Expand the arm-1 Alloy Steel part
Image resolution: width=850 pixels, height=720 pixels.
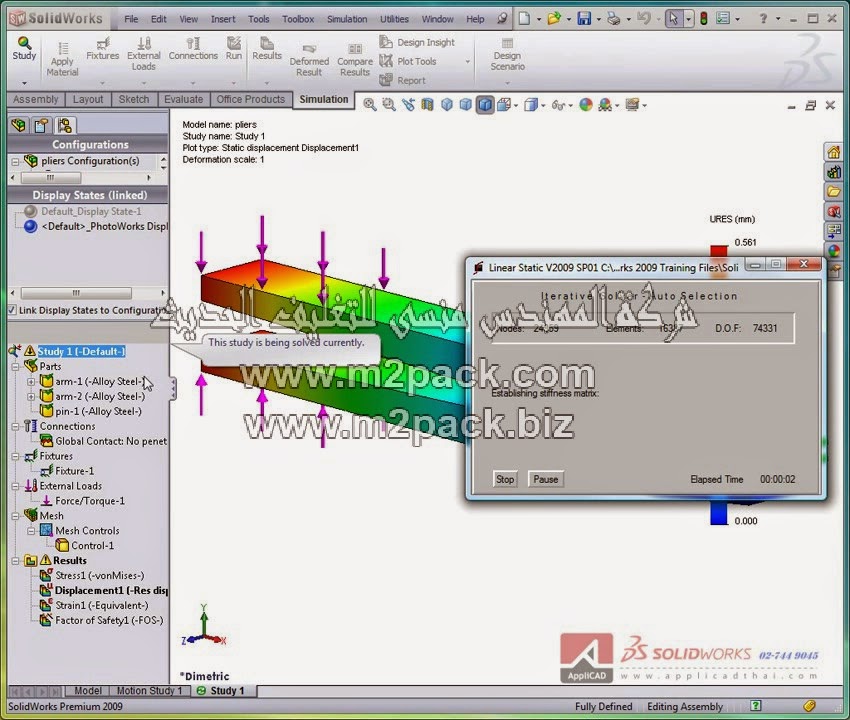coord(31,381)
